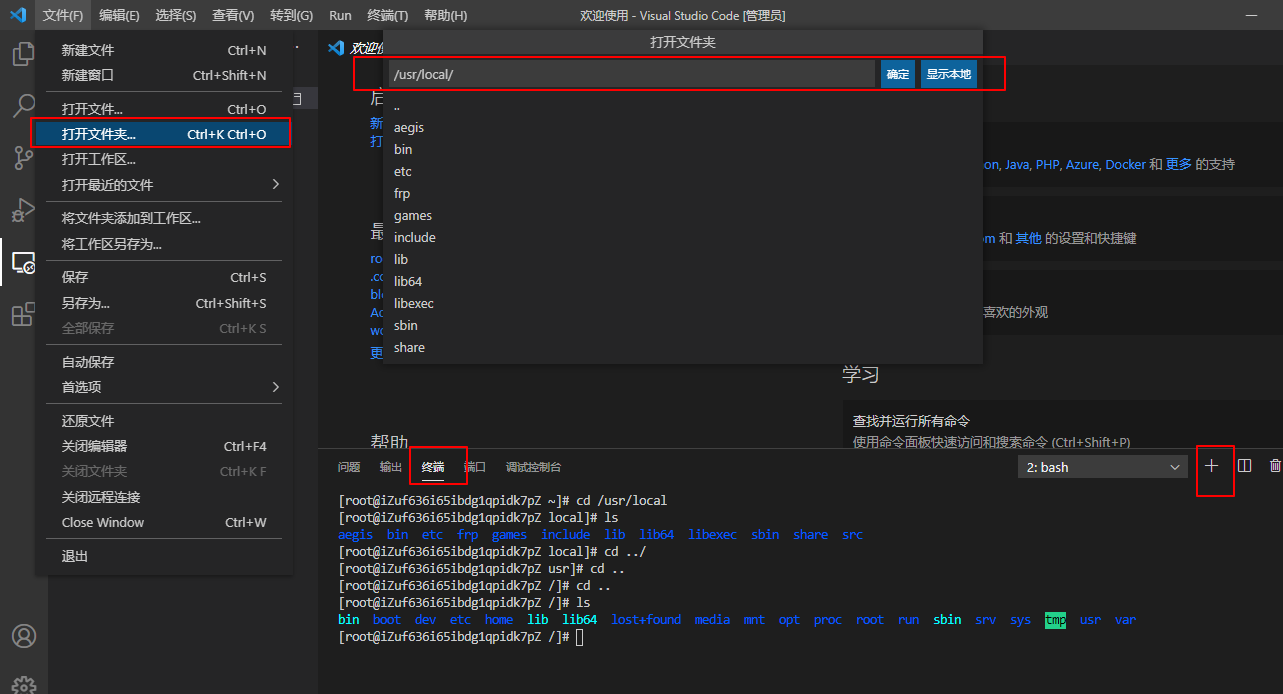
Task: Open the Search view in activity bar
Action: click(23, 106)
